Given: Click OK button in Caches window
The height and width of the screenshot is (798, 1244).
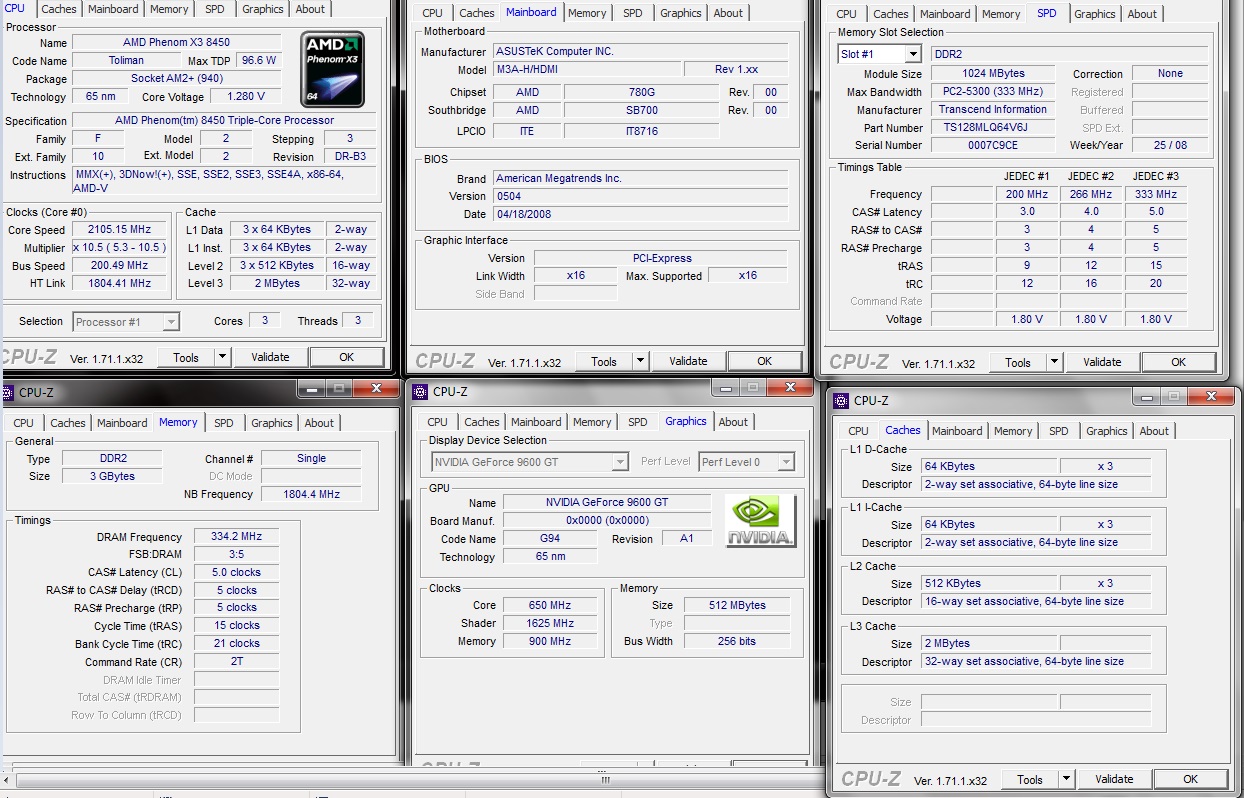Looking at the screenshot, I should (1190, 779).
